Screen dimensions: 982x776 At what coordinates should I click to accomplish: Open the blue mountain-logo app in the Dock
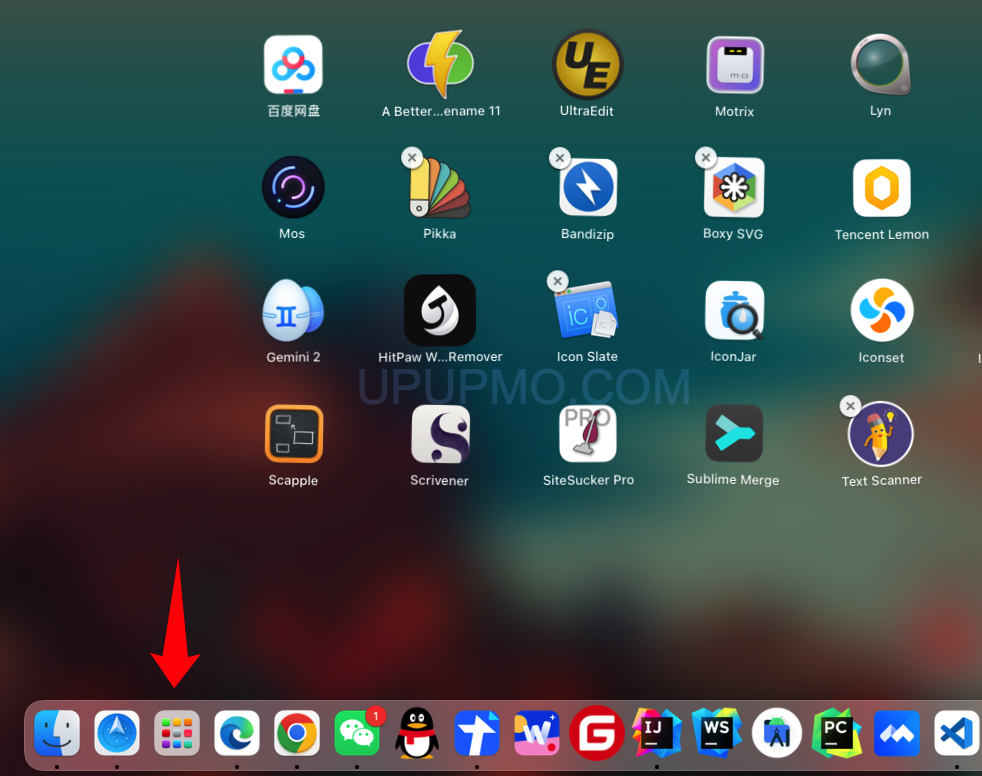(x=897, y=733)
